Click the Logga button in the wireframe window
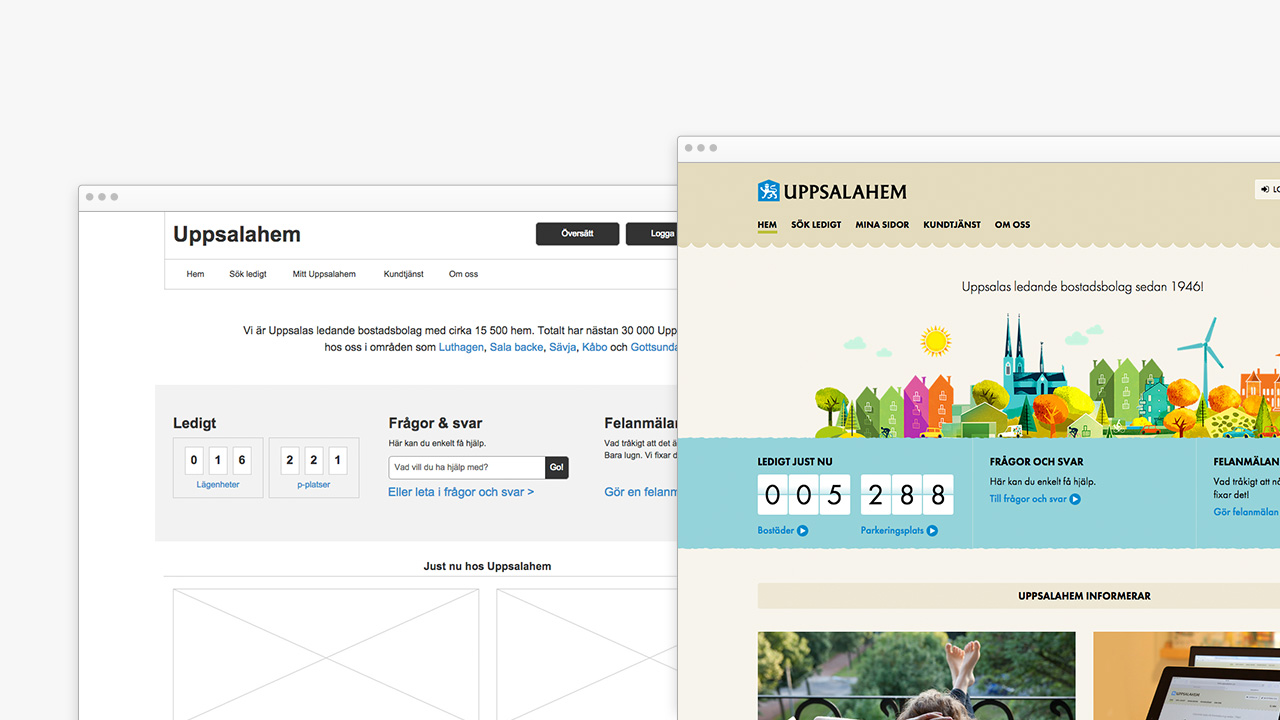This screenshot has height=720, width=1280. coord(652,234)
